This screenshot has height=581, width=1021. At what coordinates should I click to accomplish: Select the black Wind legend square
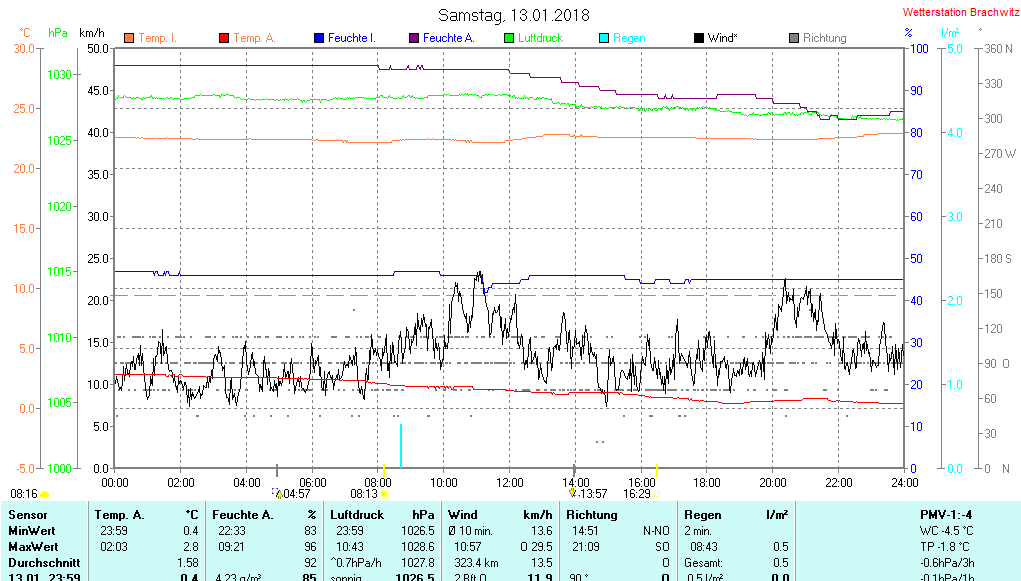pyautogui.click(x=699, y=38)
